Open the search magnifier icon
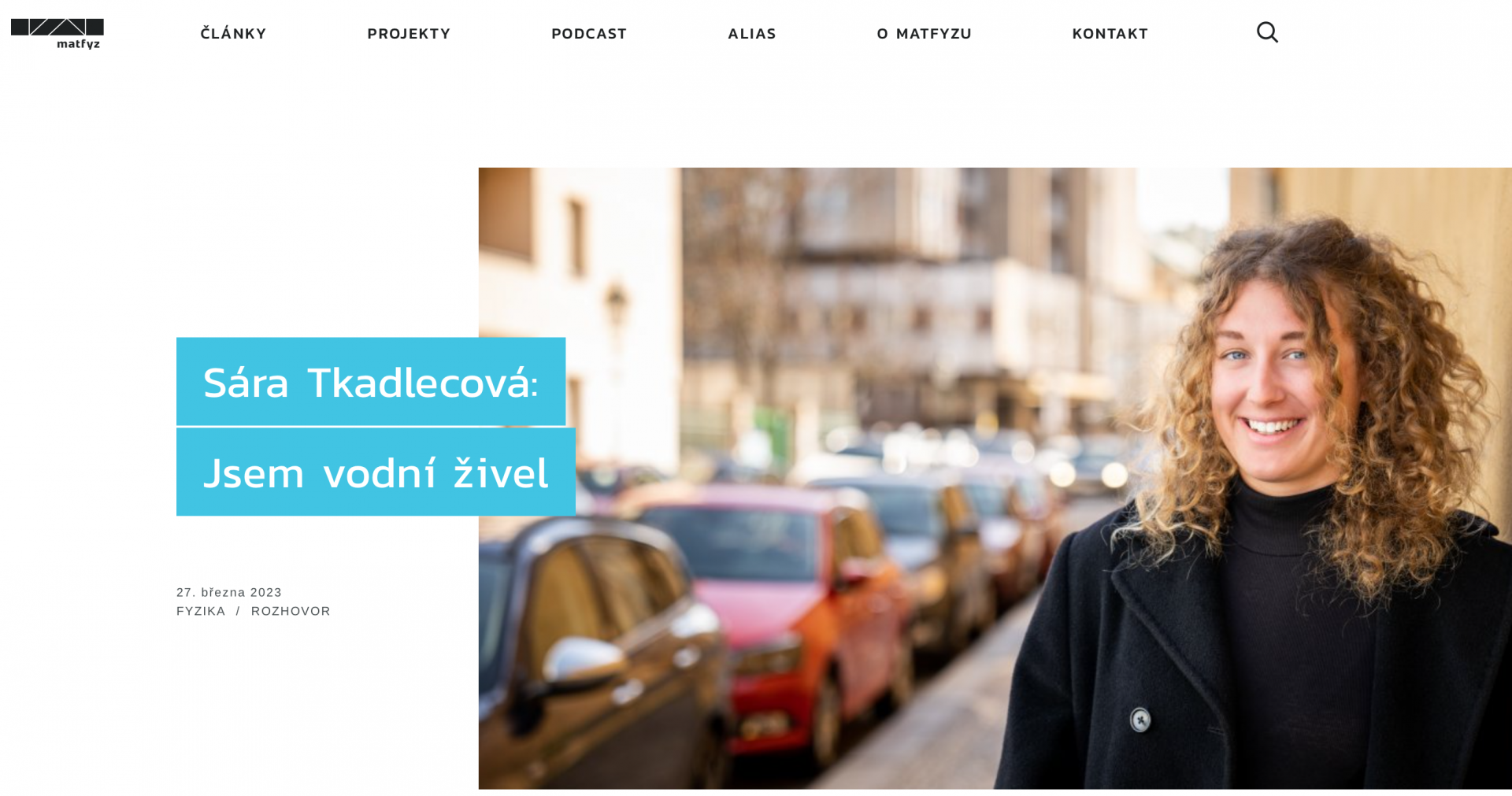The image size is (1512, 796). (1267, 32)
